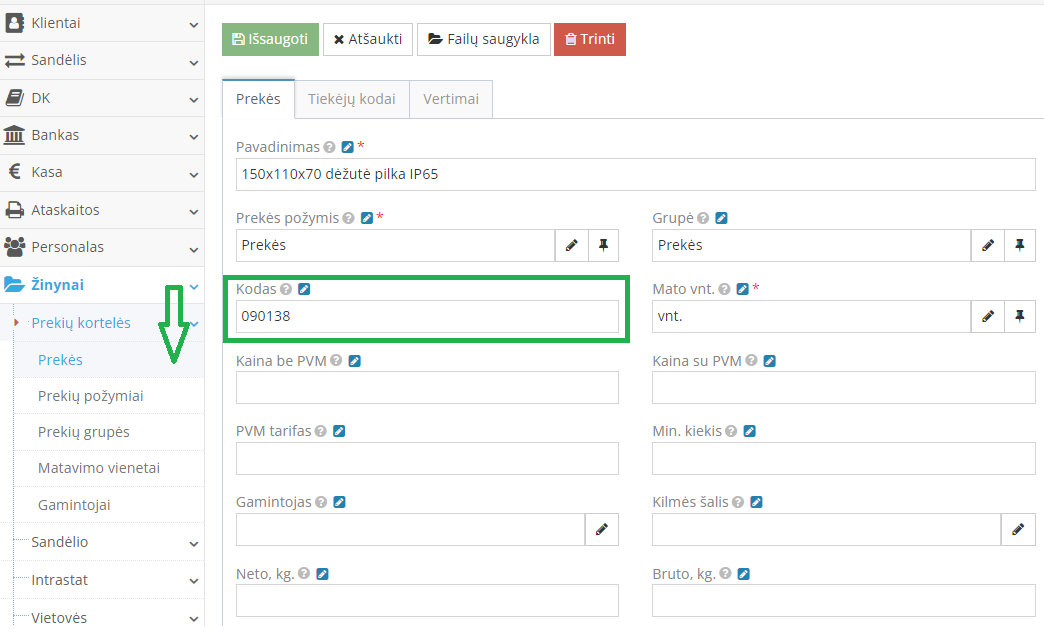Click pin icon beside Mato vnt. field
This screenshot has width=1044, height=632.
coord(1019,316)
